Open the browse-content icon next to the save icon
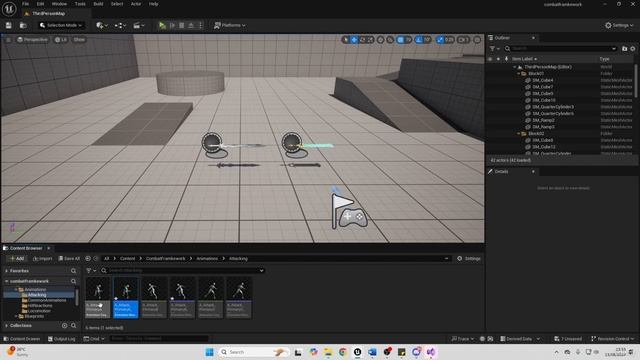Image resolution: width=640 pixels, height=360 pixels. click(x=23, y=25)
